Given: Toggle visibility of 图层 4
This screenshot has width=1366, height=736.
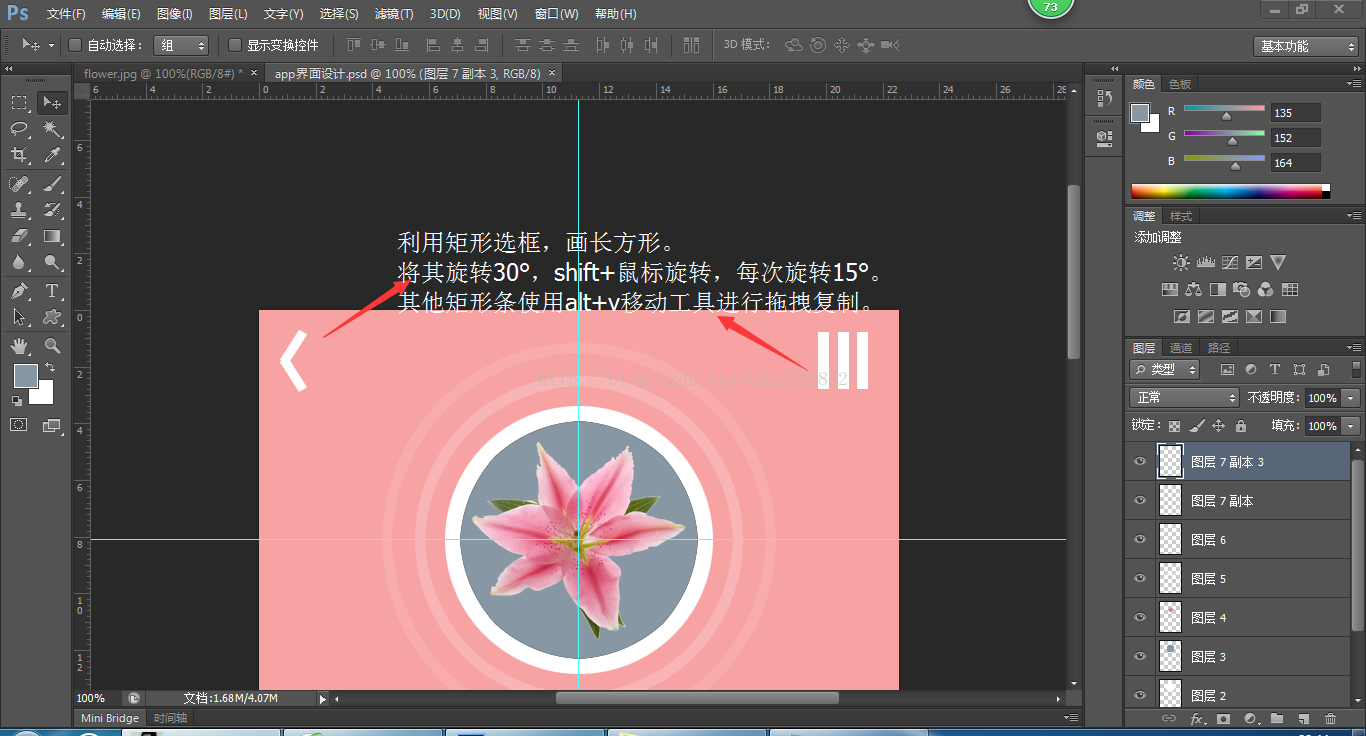Looking at the screenshot, I should (1140, 618).
